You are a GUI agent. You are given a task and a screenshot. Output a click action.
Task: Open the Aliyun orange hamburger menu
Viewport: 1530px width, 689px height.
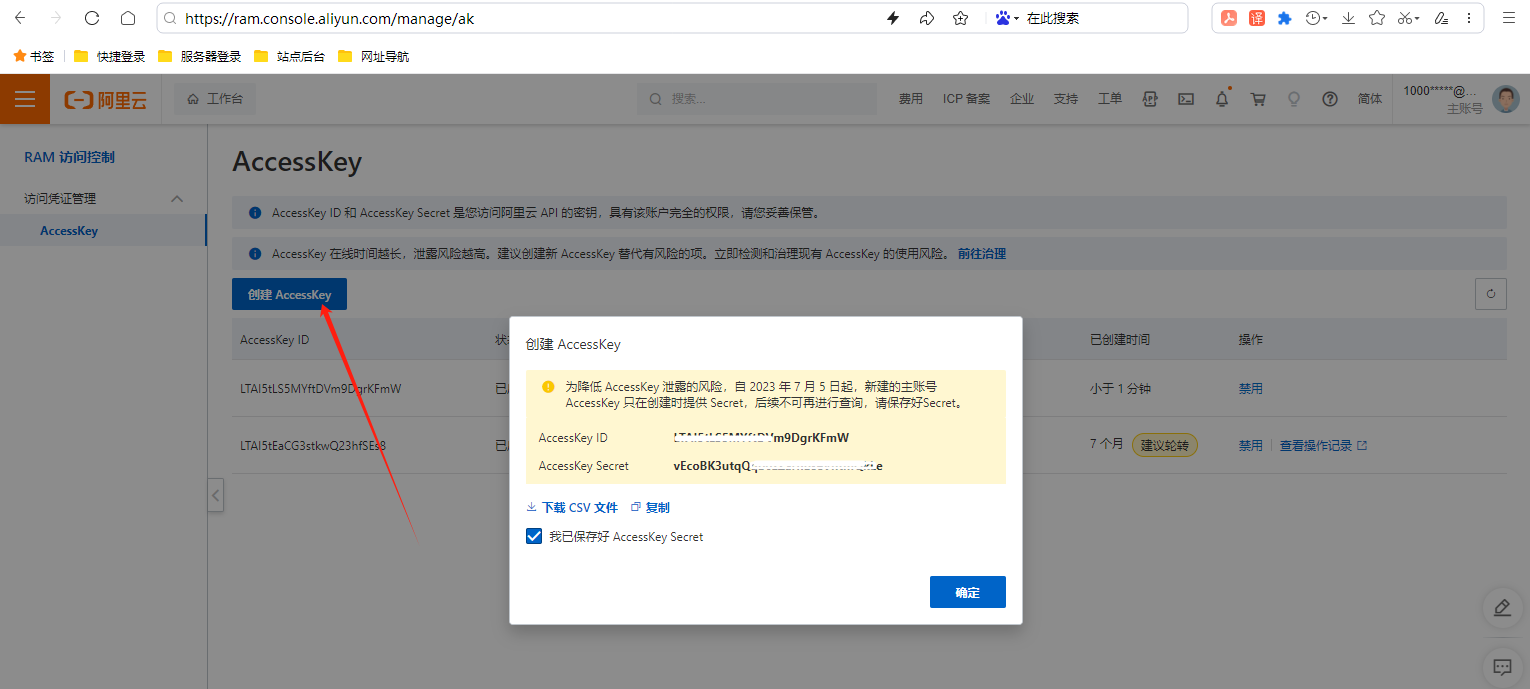[x=25, y=99]
